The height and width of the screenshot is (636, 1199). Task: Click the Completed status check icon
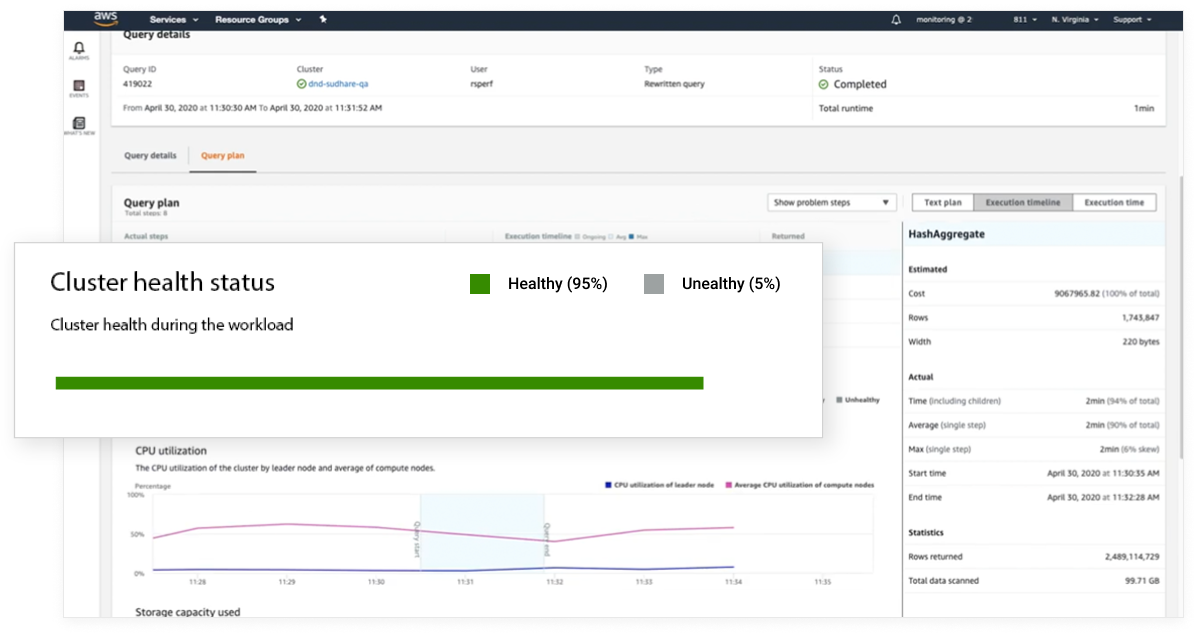824,85
